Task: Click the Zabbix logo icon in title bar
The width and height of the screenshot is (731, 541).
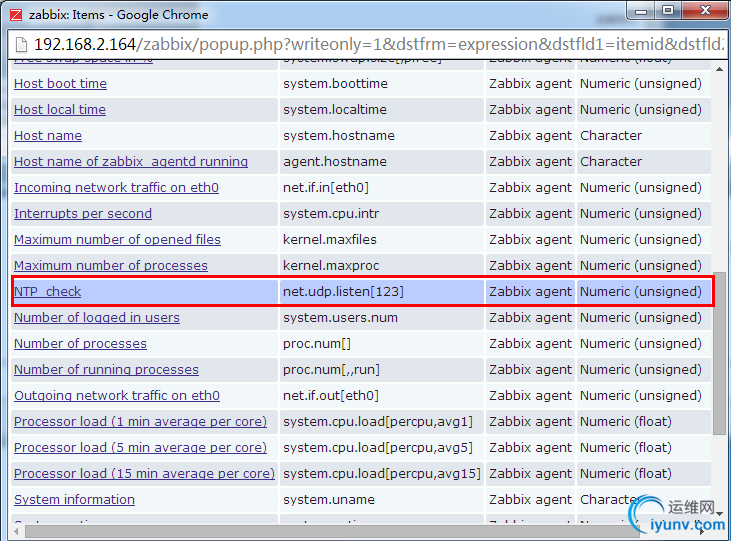Action: (x=16, y=15)
